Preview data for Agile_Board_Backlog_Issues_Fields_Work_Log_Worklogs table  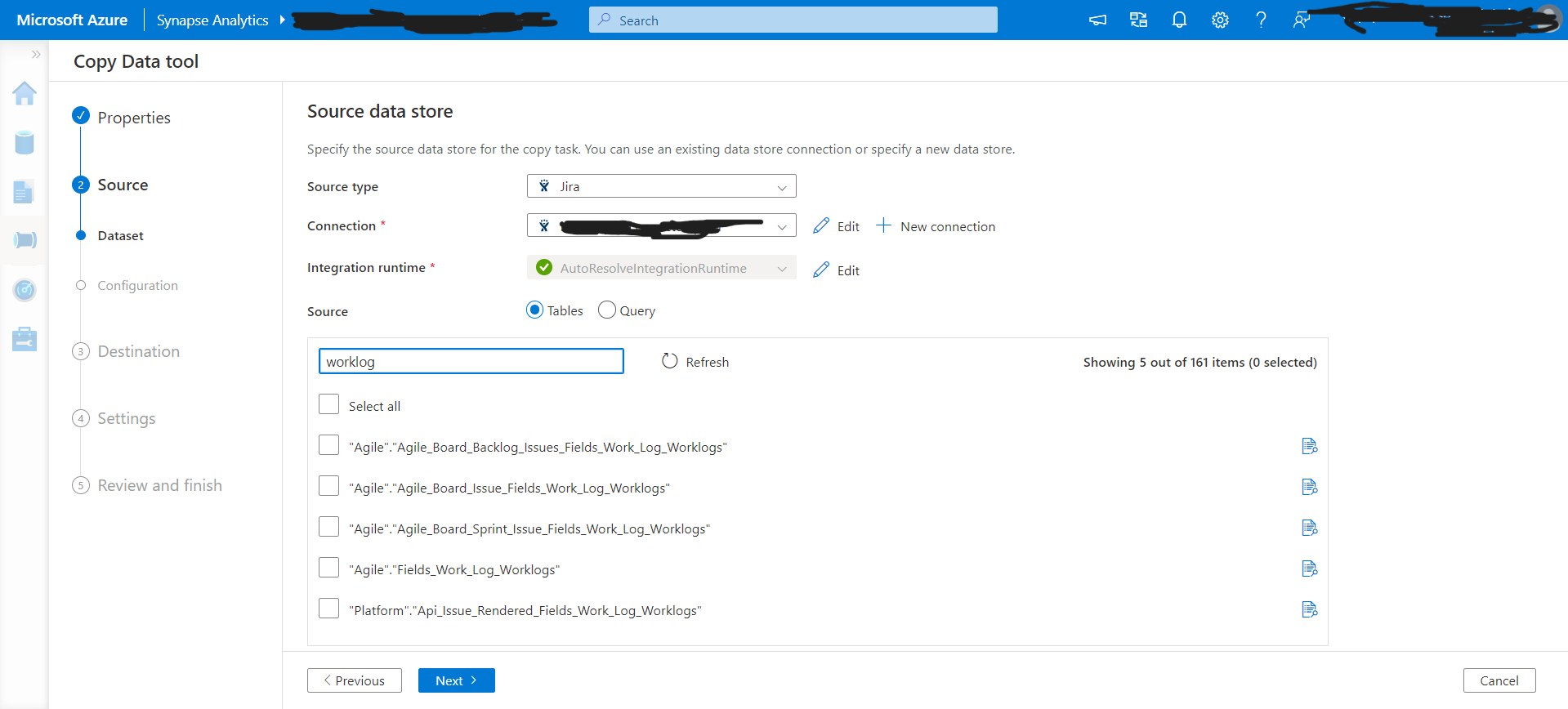pos(1309,446)
